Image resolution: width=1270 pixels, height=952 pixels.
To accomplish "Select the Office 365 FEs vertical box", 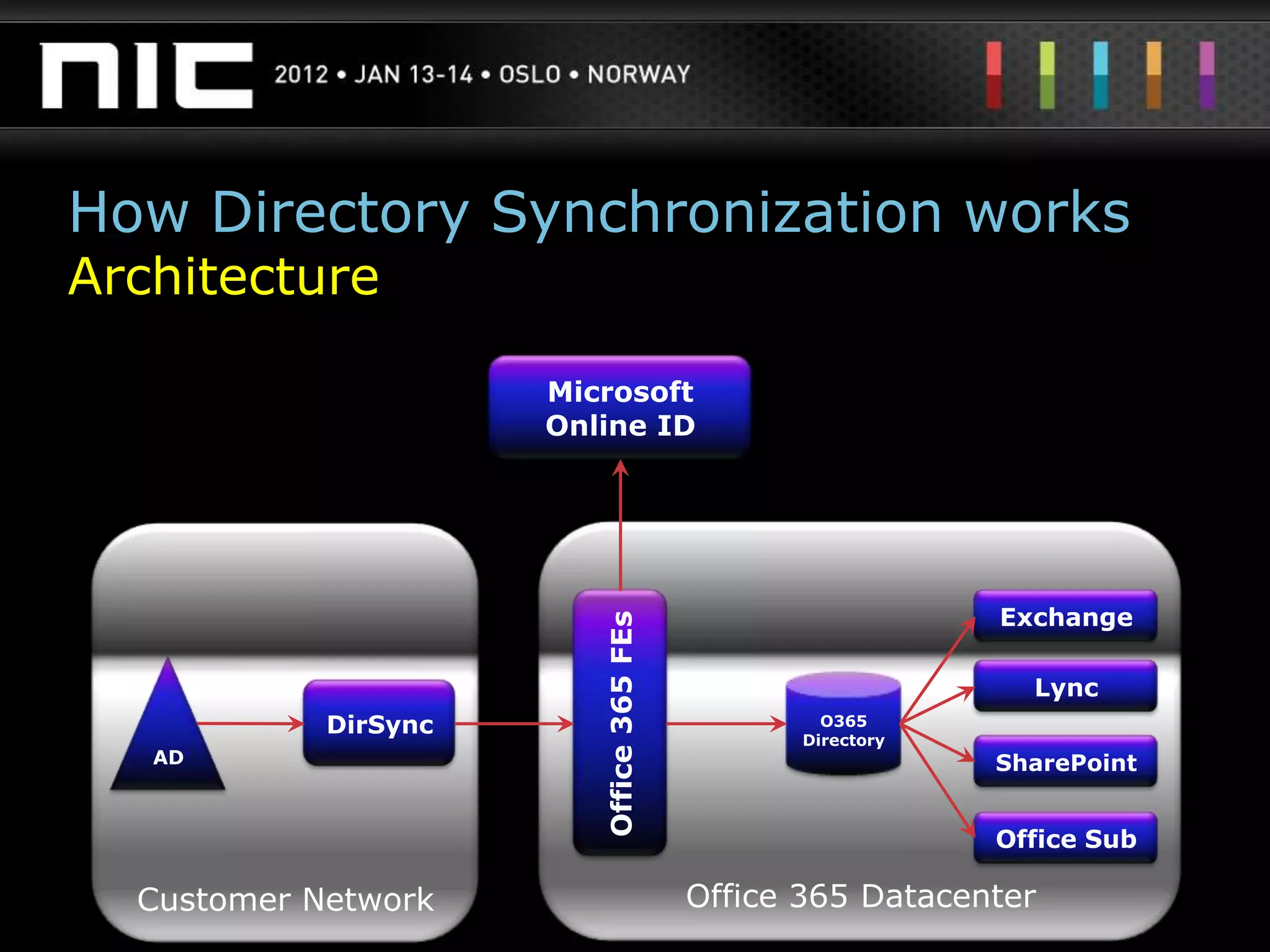I will (620, 723).
